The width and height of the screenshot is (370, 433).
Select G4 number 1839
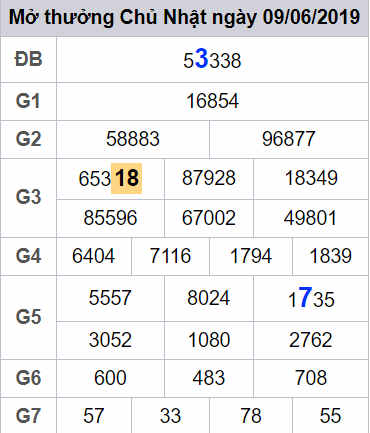[330, 256]
